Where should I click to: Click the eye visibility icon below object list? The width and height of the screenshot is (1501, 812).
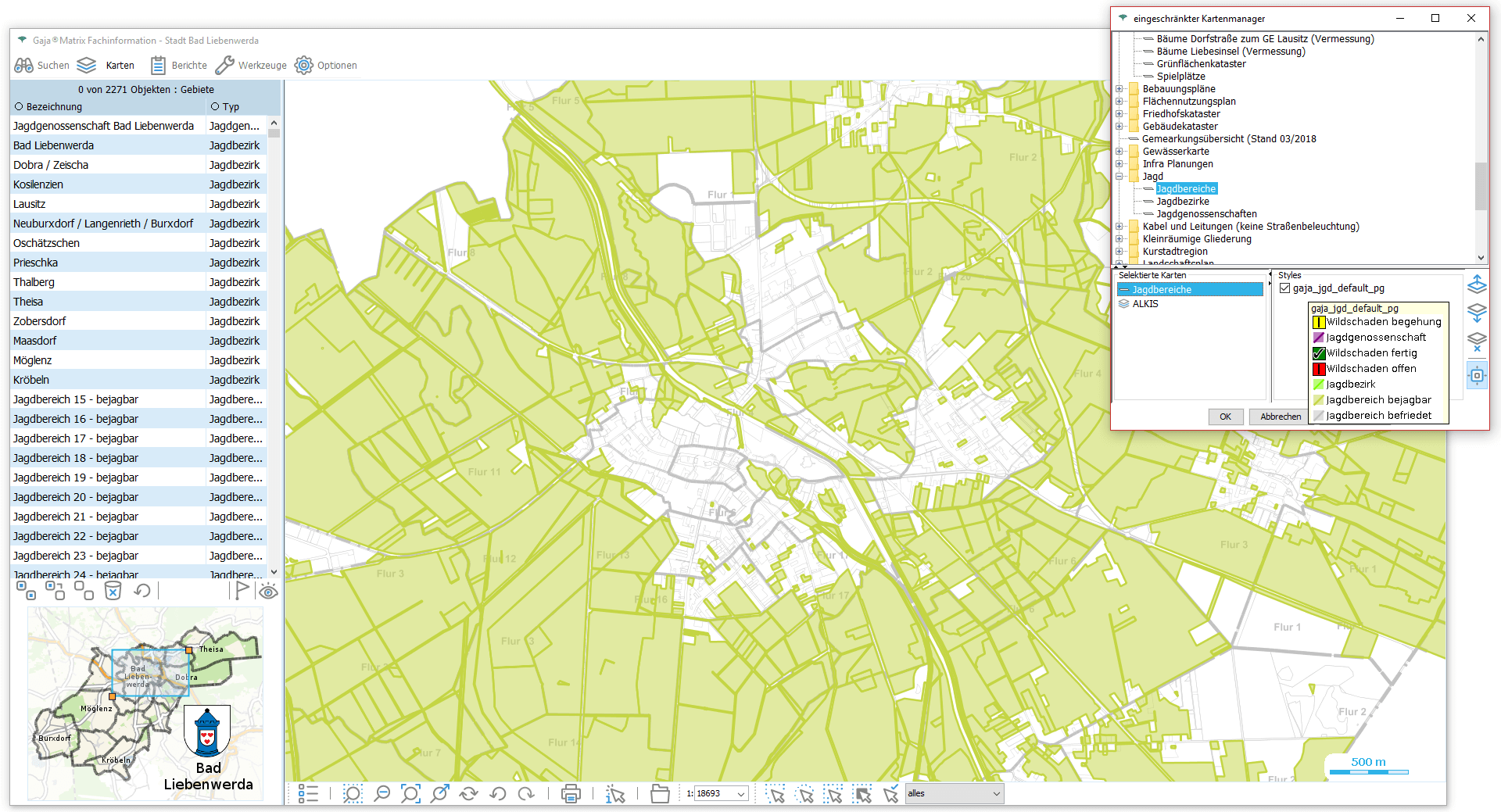268,592
